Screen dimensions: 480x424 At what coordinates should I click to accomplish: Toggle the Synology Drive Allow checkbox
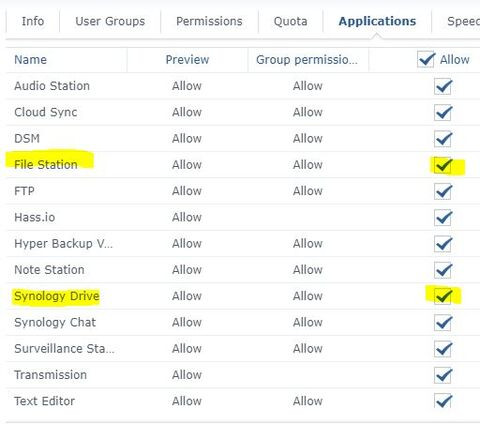click(x=443, y=296)
